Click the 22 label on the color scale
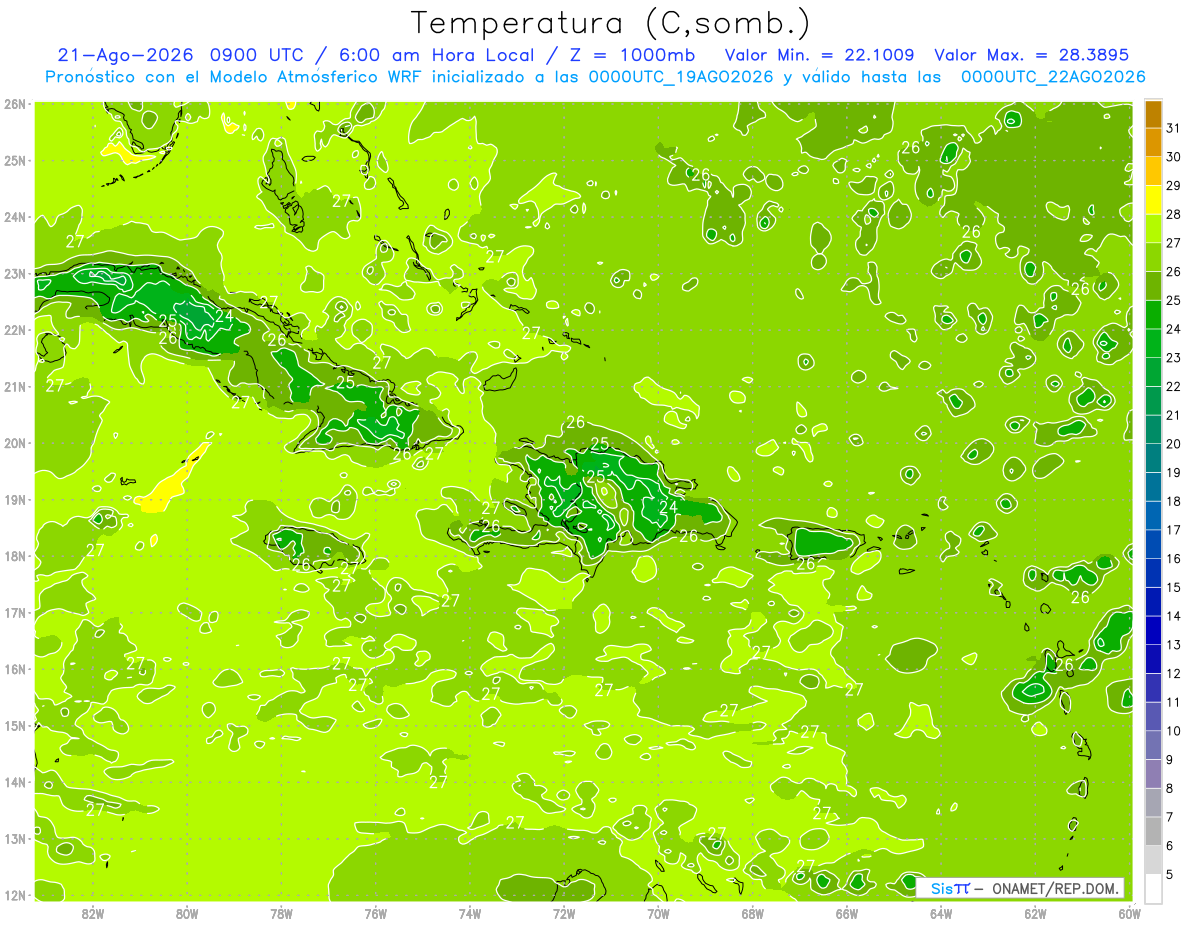Image resolution: width=1200 pixels, height=927 pixels. (x=1174, y=386)
